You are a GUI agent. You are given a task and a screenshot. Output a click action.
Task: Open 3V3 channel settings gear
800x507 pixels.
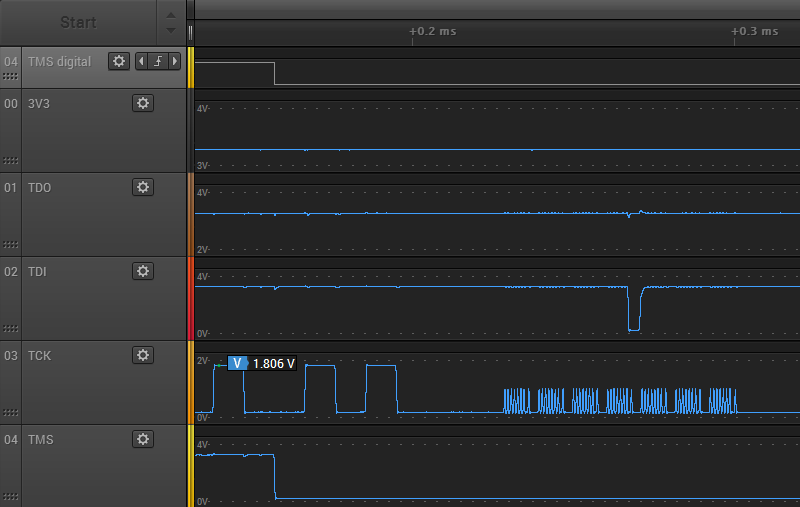coord(143,103)
